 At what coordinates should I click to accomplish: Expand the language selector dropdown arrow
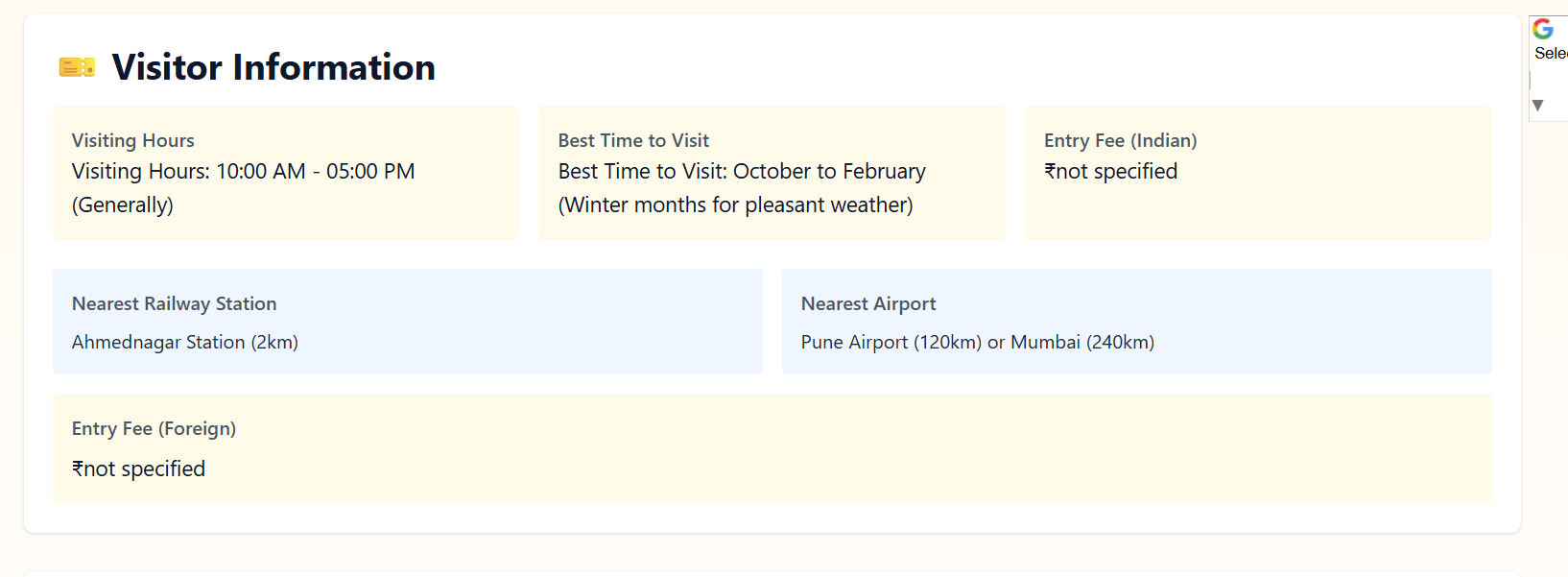tap(1538, 105)
